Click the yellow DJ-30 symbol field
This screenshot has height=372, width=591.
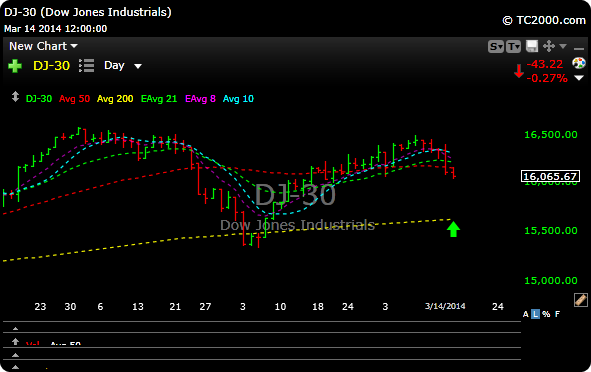coord(51,66)
